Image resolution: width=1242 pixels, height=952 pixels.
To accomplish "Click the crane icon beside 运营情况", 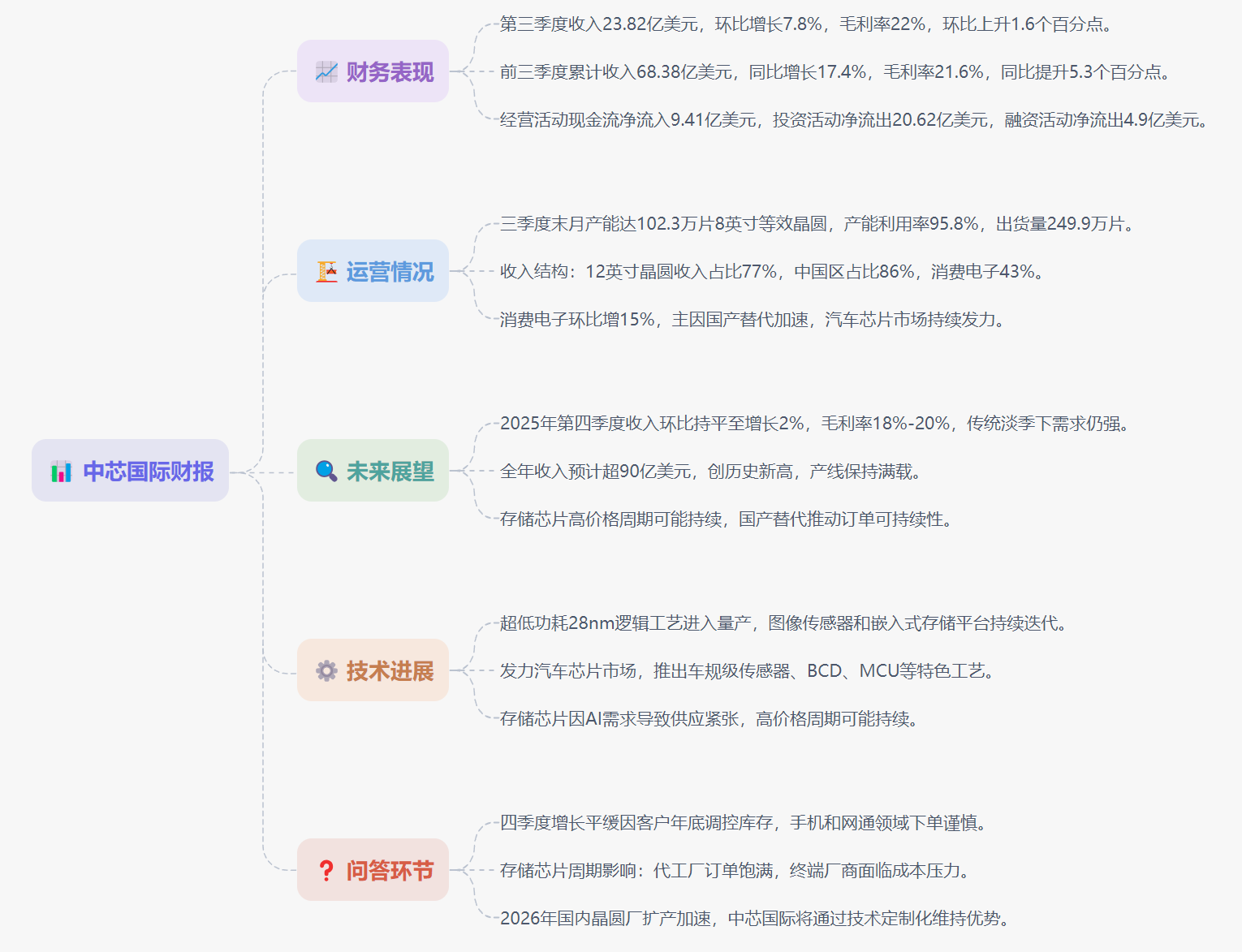I will point(326,272).
